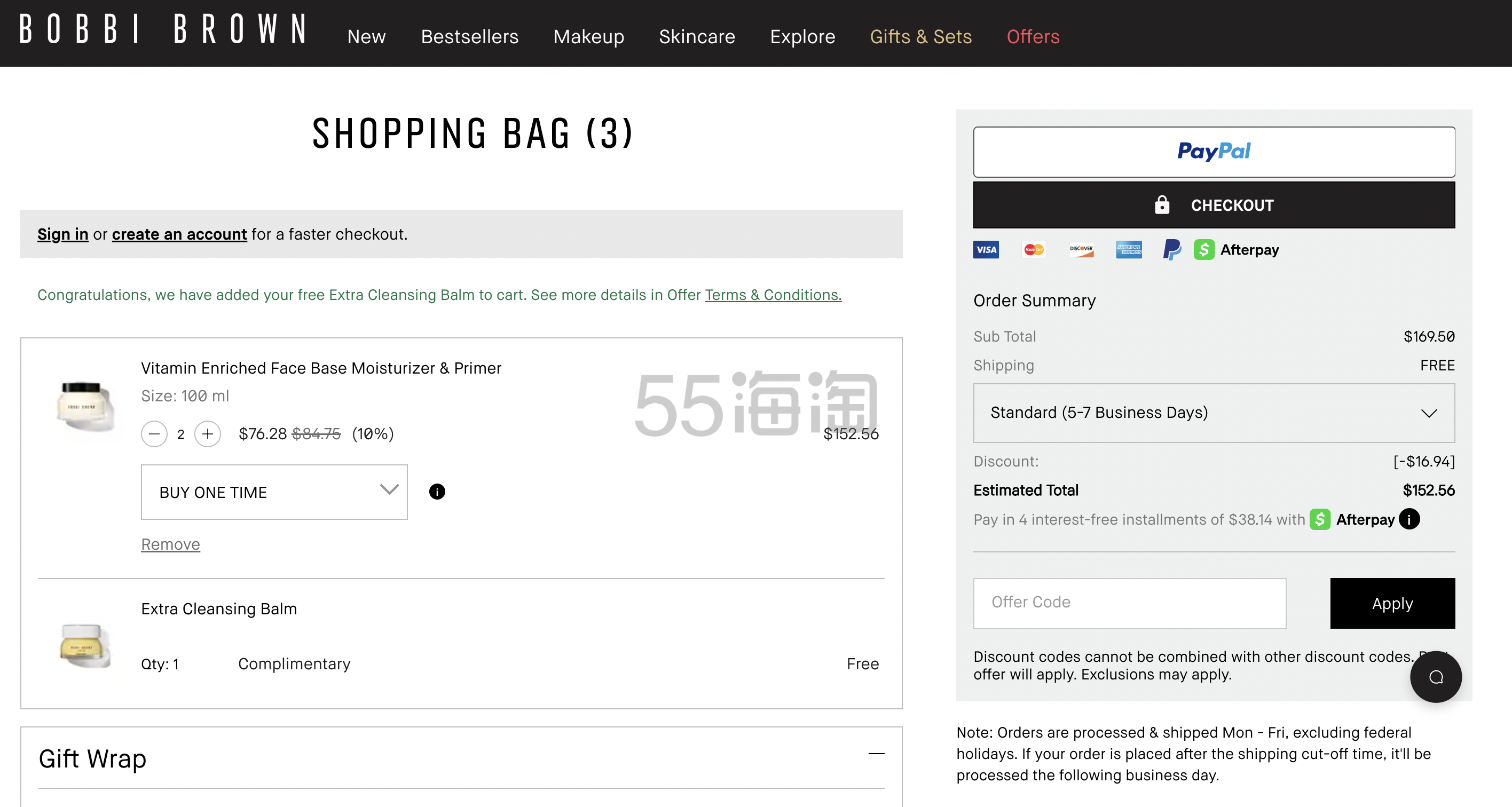Remove the Face Base Moisturizer item
Screen dimensions: 1512x807
click(170, 544)
